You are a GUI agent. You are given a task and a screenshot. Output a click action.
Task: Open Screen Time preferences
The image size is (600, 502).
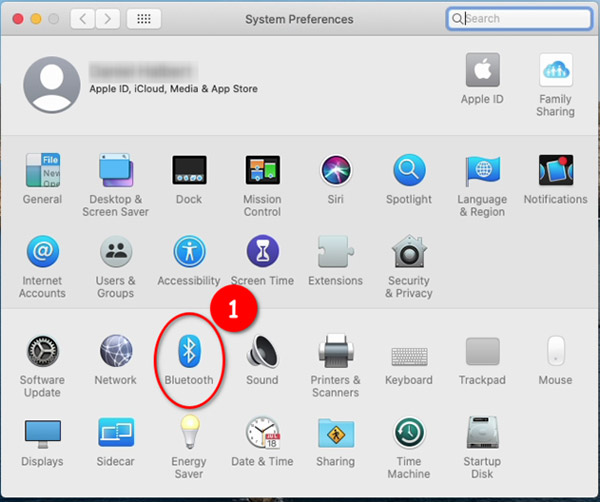[262, 253]
